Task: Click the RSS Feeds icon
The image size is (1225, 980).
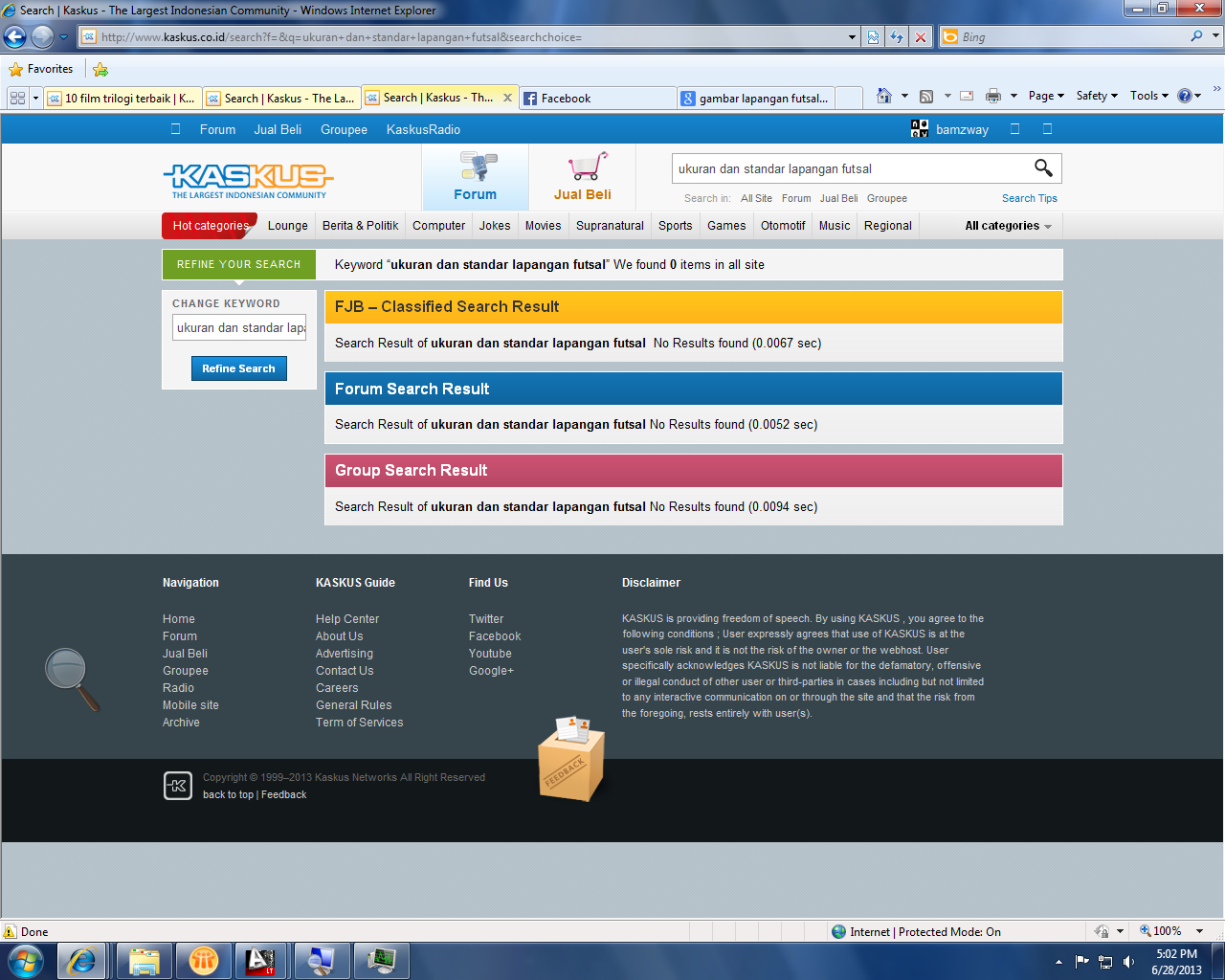Action: click(926, 96)
